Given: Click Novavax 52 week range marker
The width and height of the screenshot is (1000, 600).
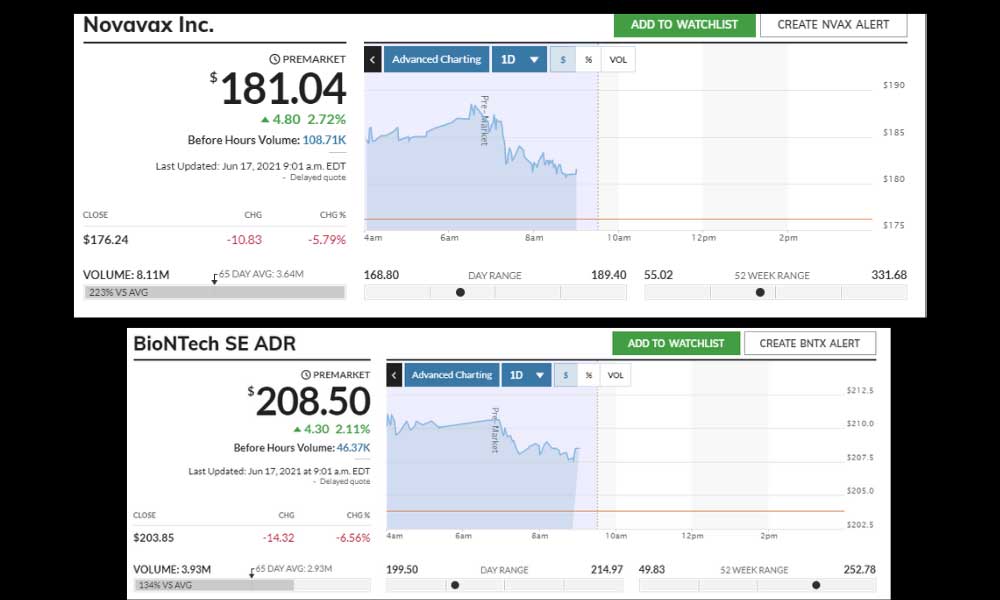Looking at the screenshot, I should pyautogui.click(x=760, y=293).
